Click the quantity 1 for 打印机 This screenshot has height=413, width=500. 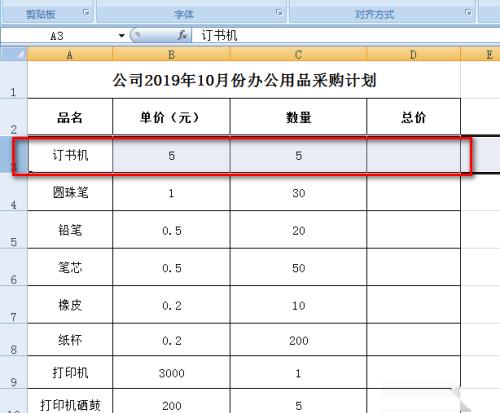[298, 372]
